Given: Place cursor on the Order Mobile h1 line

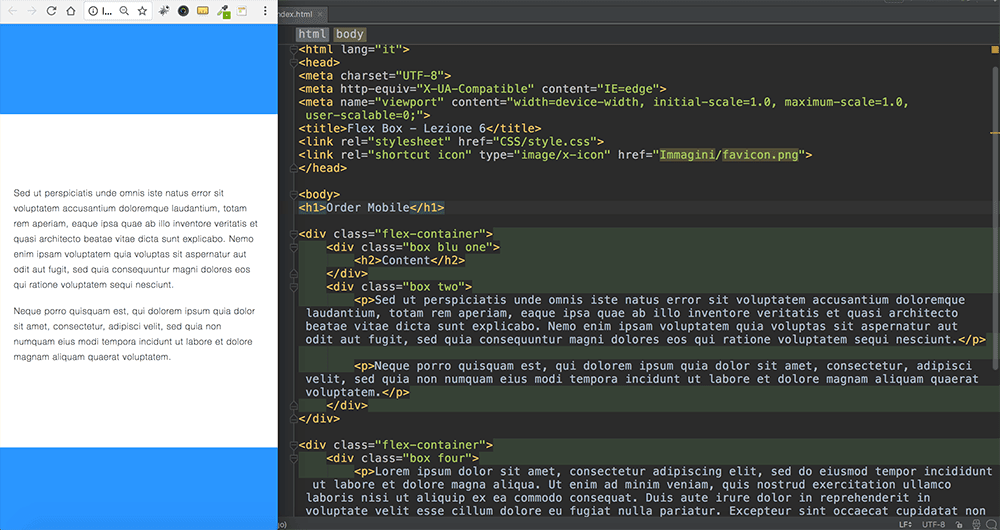Looking at the screenshot, I should click(x=371, y=207).
